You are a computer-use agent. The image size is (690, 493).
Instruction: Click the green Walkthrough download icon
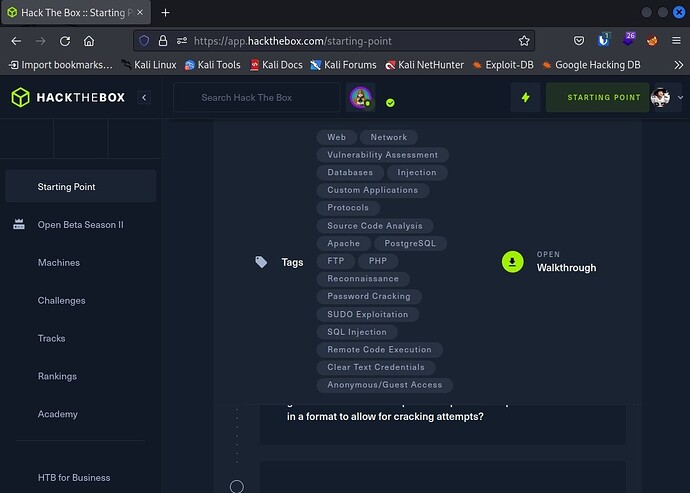(513, 262)
